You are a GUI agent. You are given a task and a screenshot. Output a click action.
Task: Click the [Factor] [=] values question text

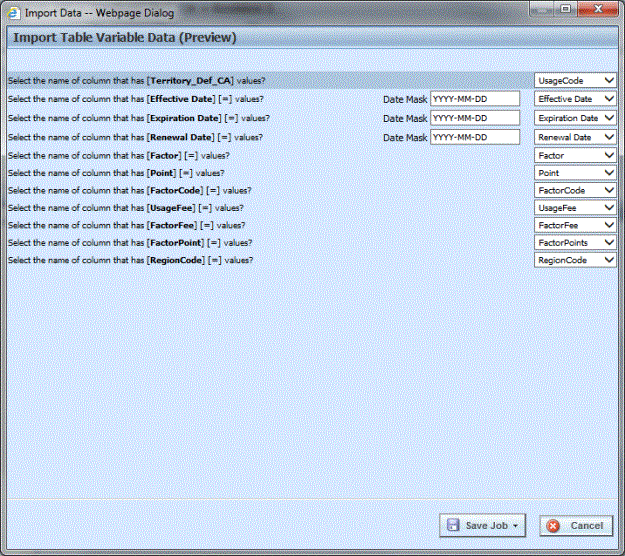click(x=119, y=155)
